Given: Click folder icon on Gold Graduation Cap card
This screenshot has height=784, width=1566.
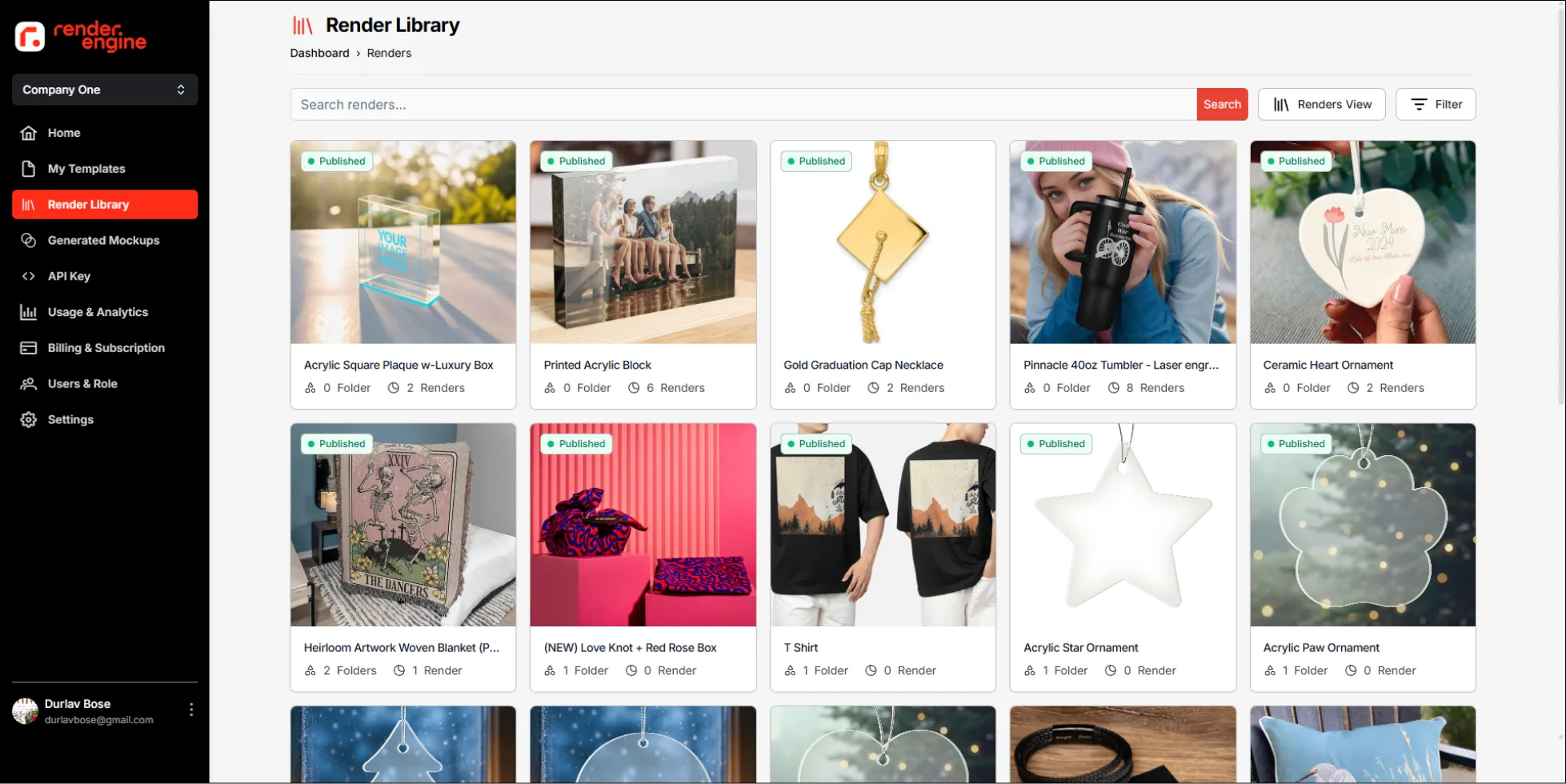Looking at the screenshot, I should [x=790, y=388].
